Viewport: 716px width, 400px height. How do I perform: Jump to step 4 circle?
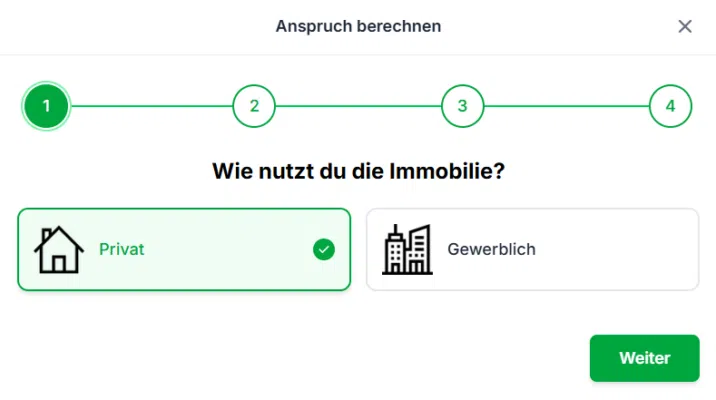[670, 106]
